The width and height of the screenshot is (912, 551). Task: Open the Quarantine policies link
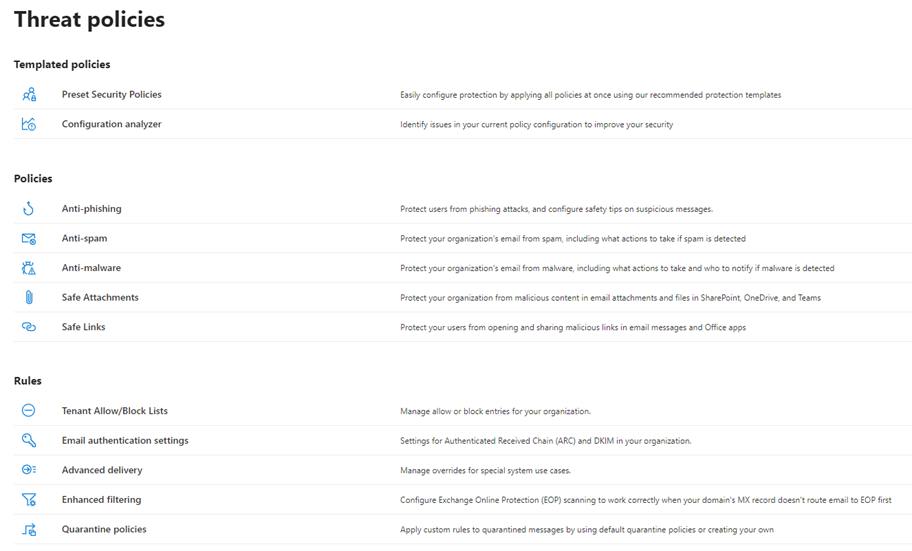[104, 529]
